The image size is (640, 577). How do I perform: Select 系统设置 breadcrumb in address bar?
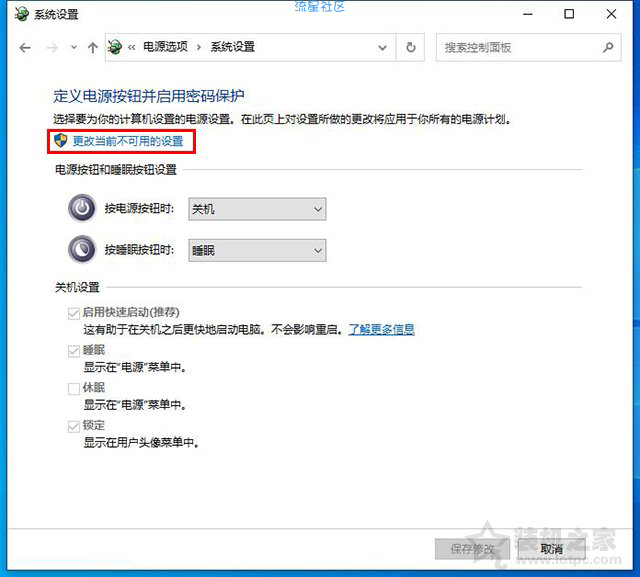[233, 47]
